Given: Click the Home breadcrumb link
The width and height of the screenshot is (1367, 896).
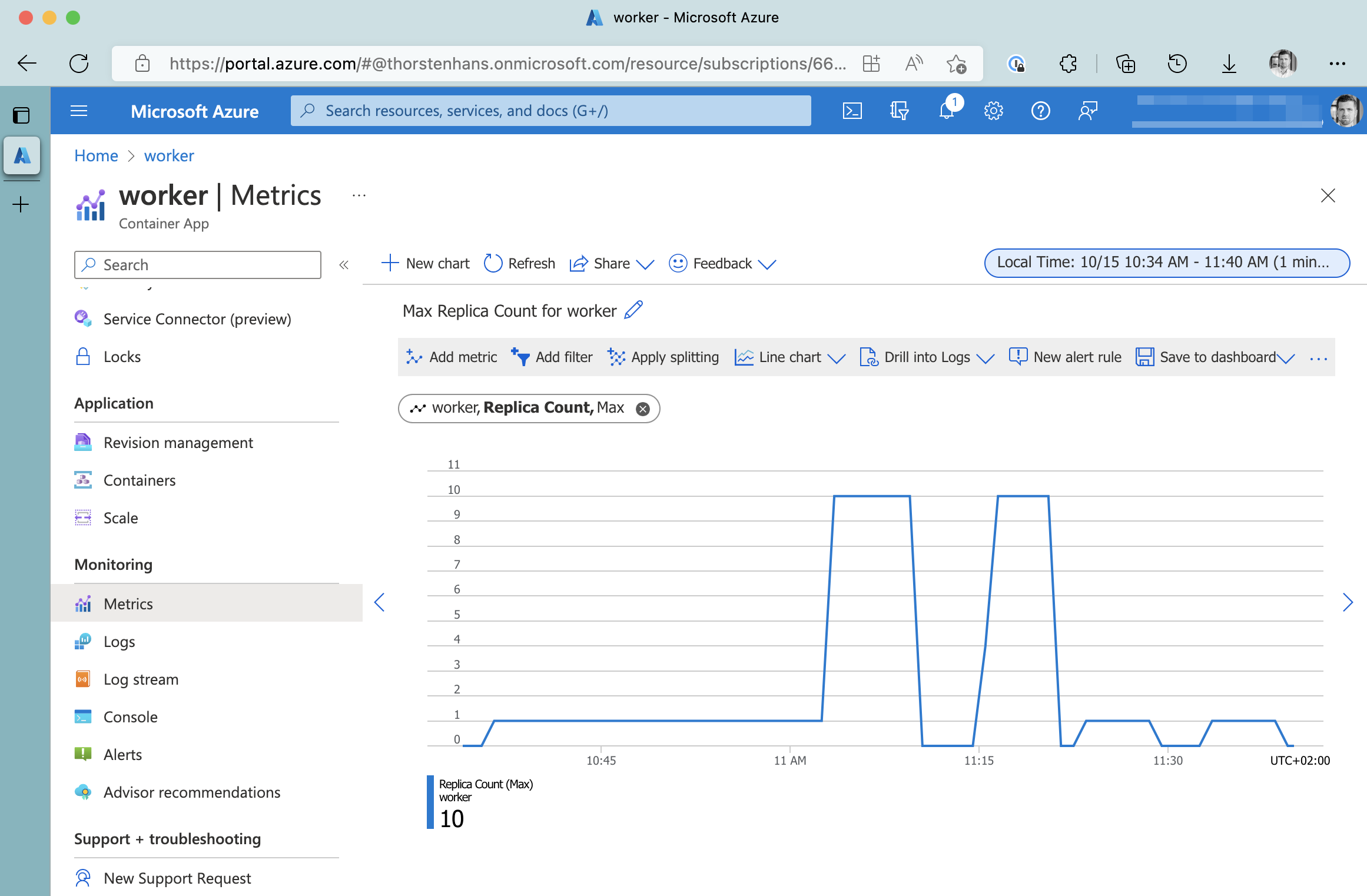Looking at the screenshot, I should tap(96, 155).
